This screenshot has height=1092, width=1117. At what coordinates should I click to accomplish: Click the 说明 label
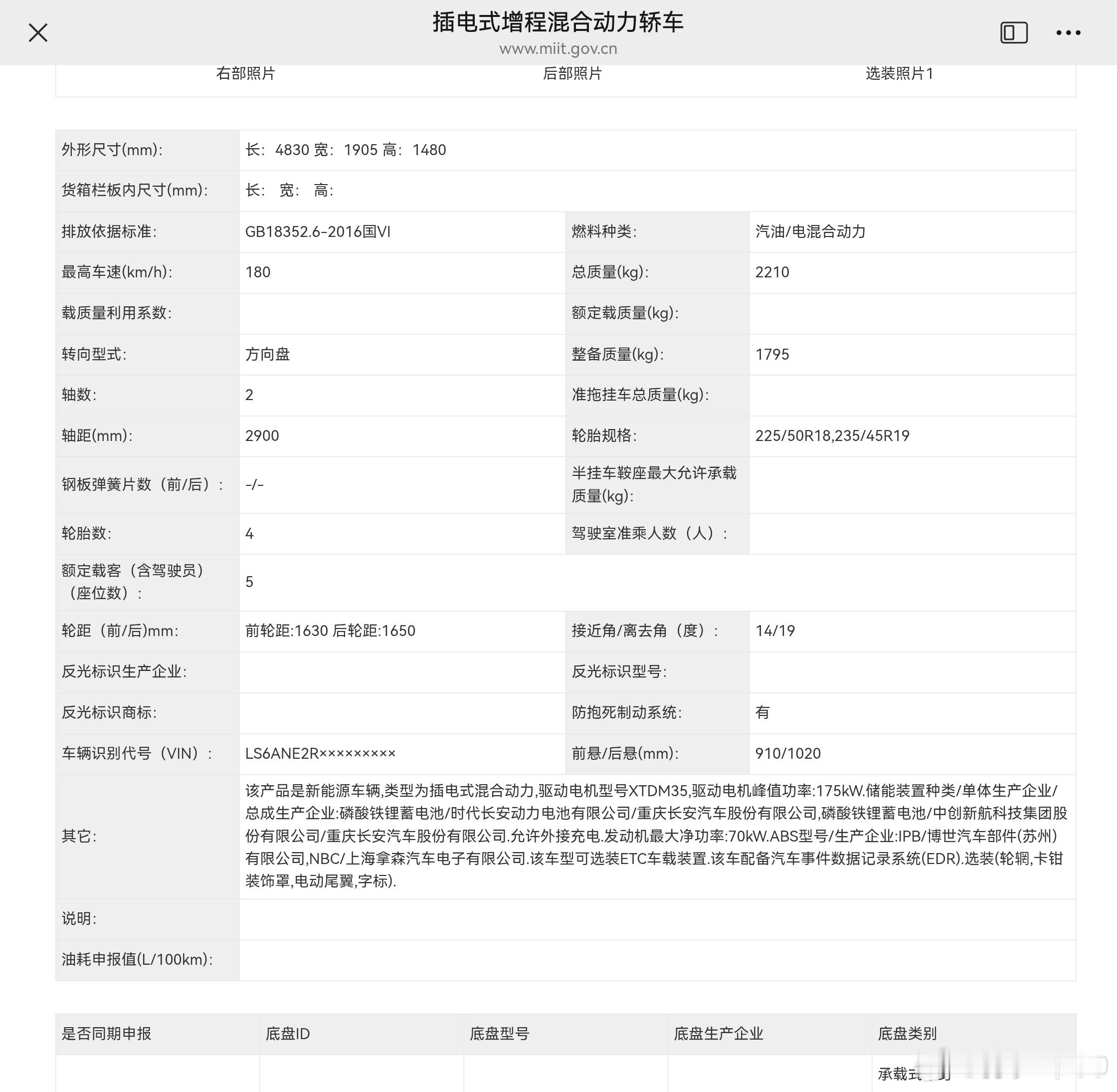79,919
